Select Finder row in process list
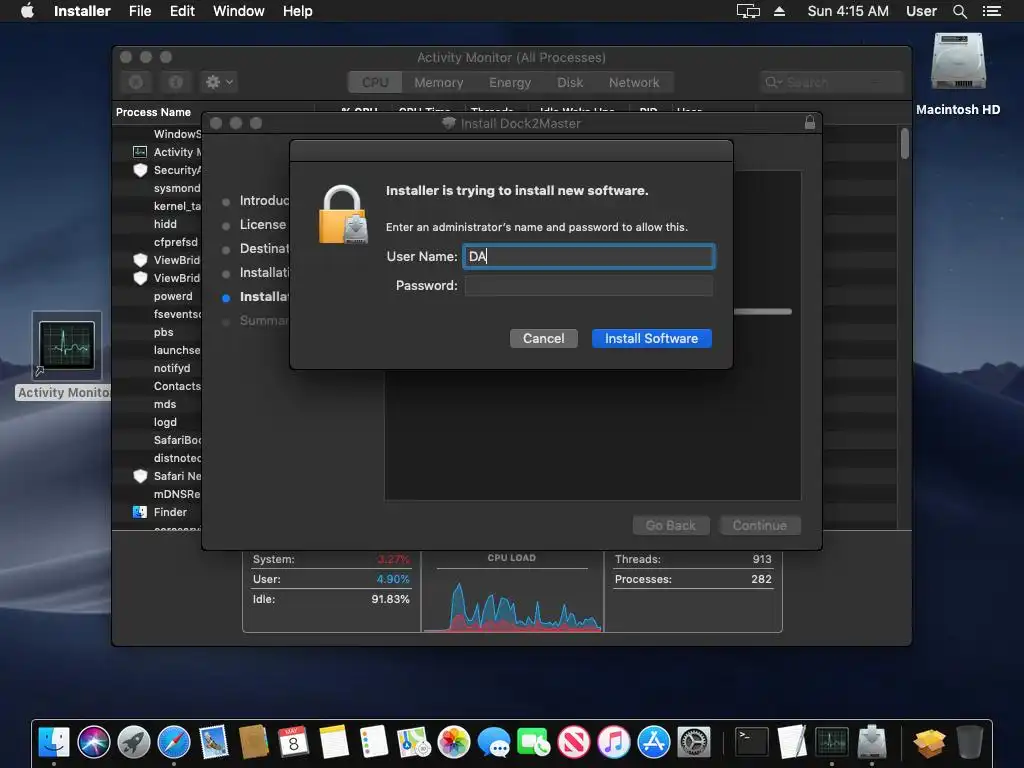Image resolution: width=1024 pixels, height=768 pixels. (157, 512)
